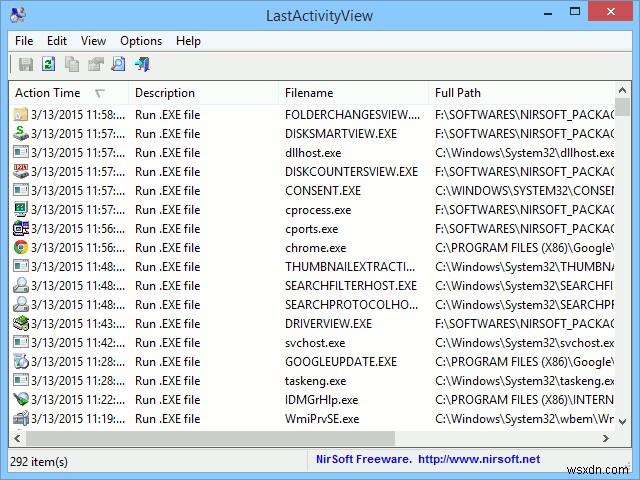Click the Find toolbar icon
This screenshot has width=640, height=480.
[x=118, y=64]
